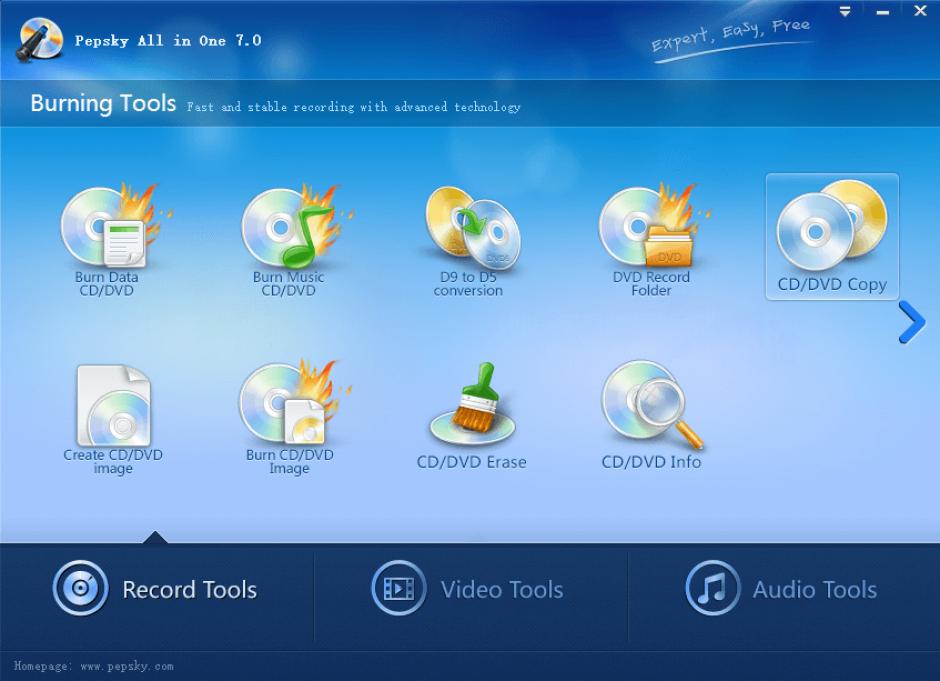
Task: Click the 'Fast and stable recording' subtitle text
Action: click(354, 107)
